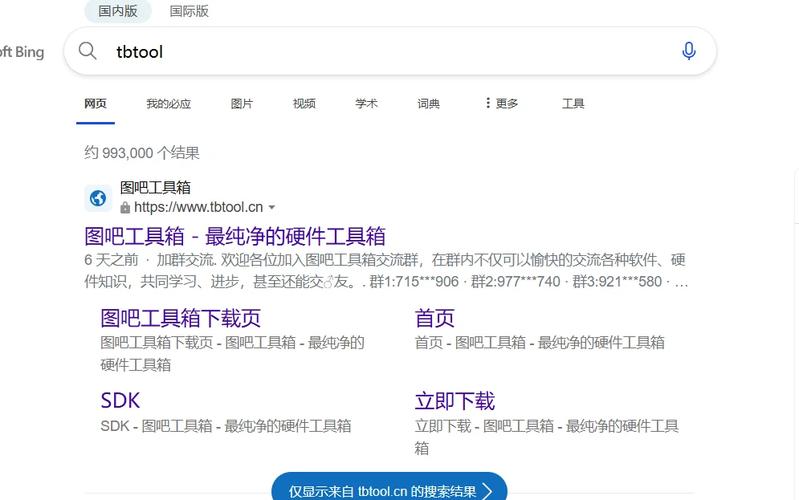The image size is (799, 500).
Task: Switch to 国际版 search mode
Action: pos(189,11)
